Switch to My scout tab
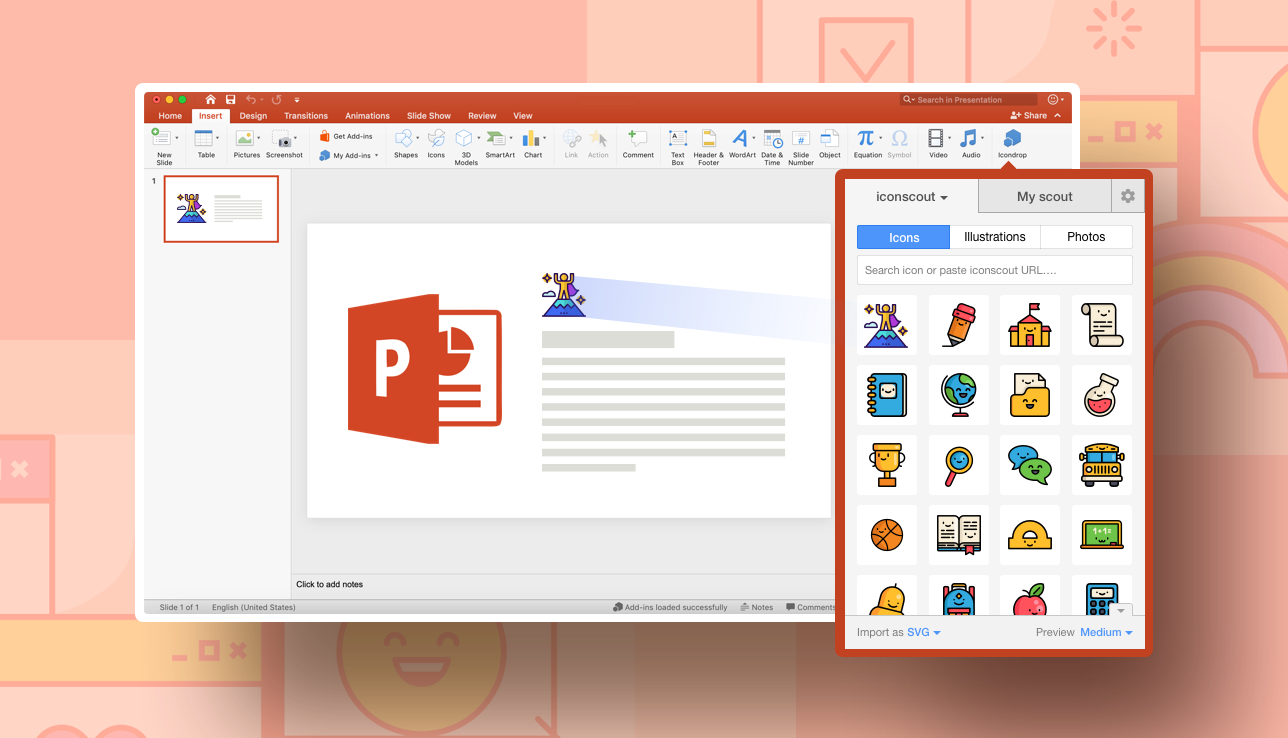Viewport: 1288px width, 738px height. tap(1044, 197)
